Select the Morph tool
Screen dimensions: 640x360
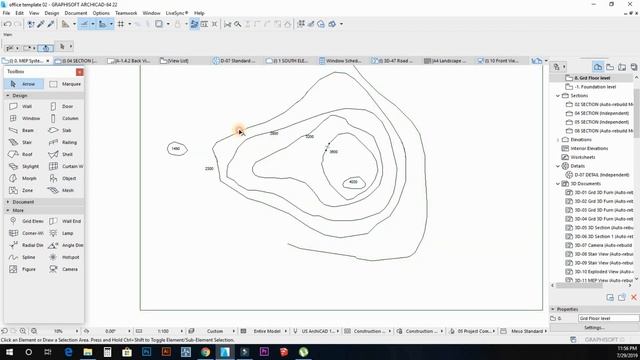pos(24,178)
